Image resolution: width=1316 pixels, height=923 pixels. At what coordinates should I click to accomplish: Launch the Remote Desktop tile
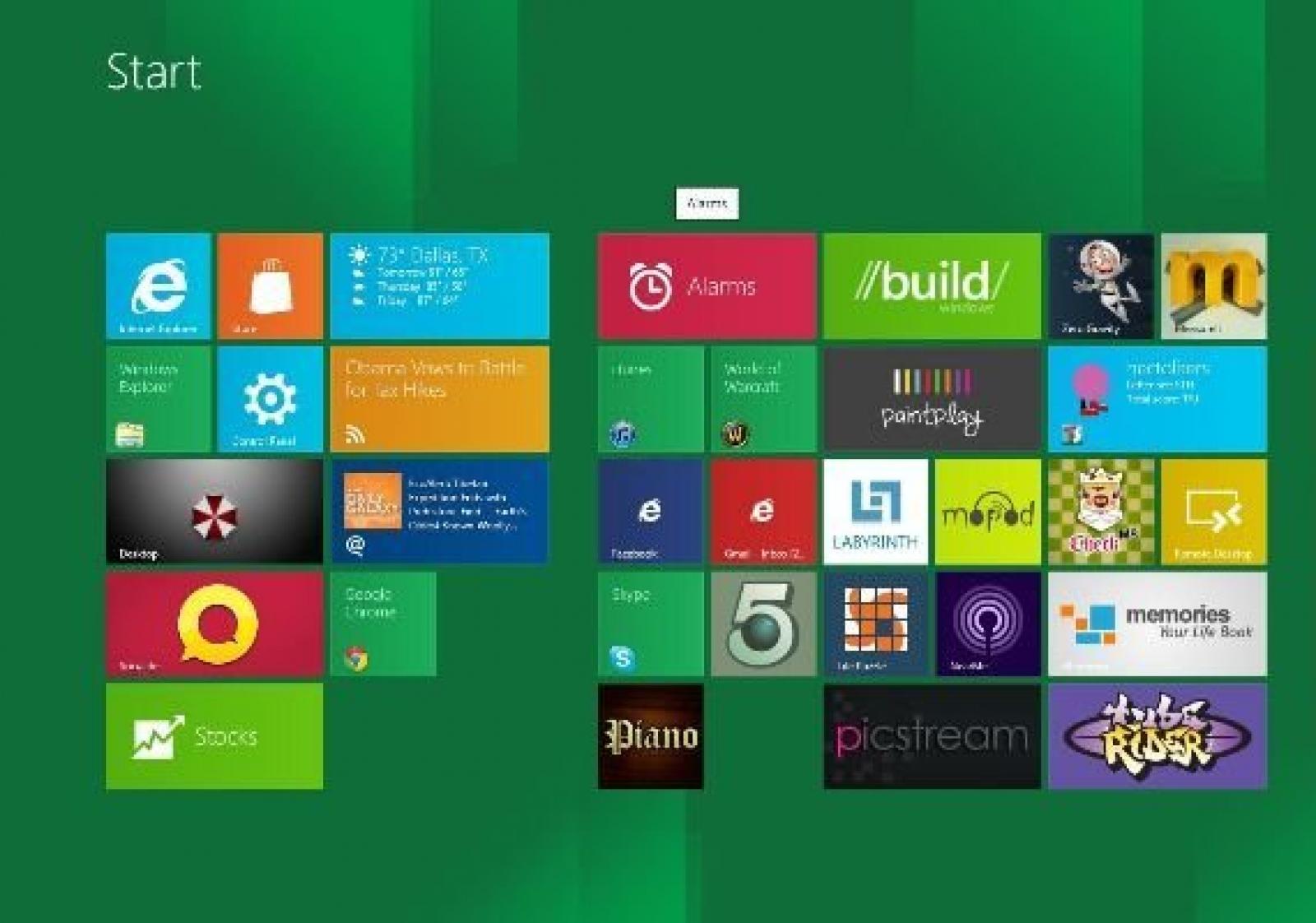(1213, 512)
